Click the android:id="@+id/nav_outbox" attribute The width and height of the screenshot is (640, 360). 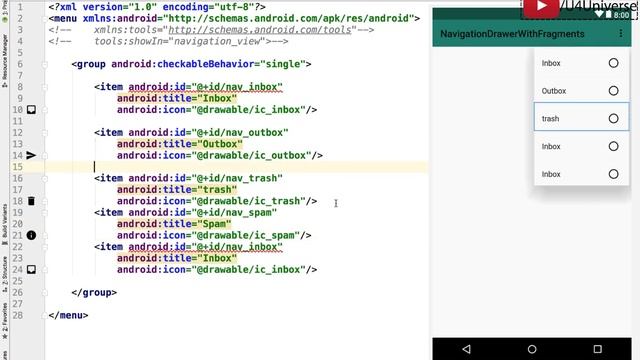[208, 133]
